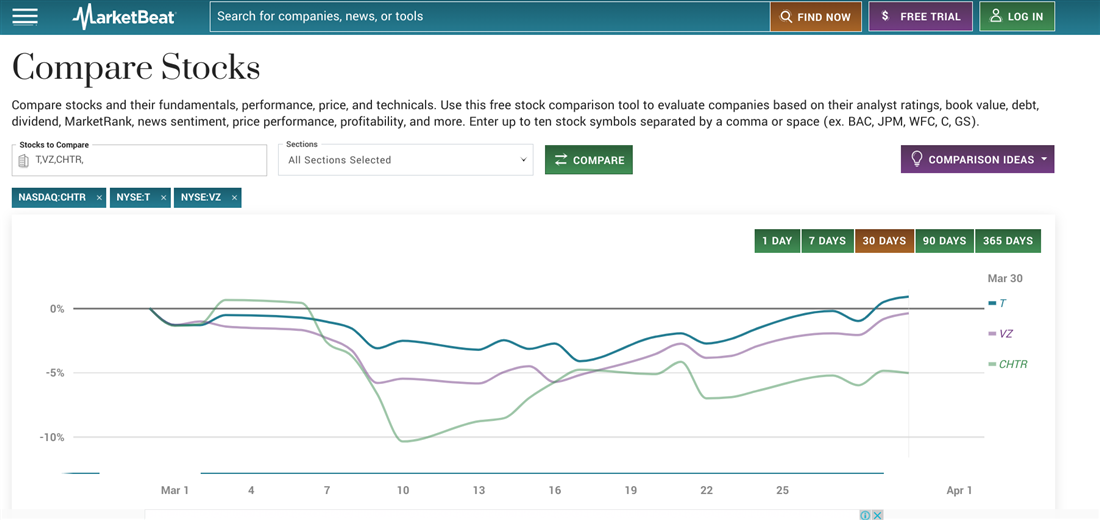Image resolution: width=1100 pixels, height=520 pixels.
Task: Select the 365 Days chart range
Action: 1007,241
